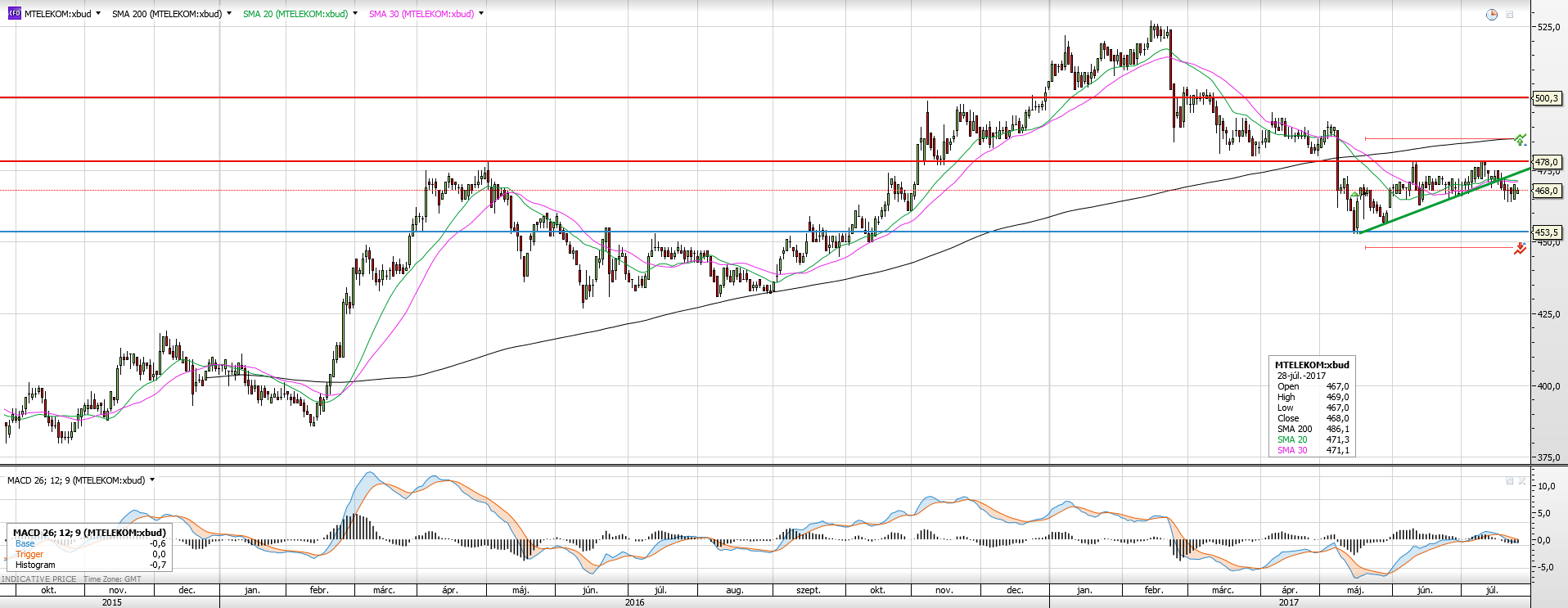The width and height of the screenshot is (1568, 608).
Task: Open the SMA 200 indicator dropdown arrow
Action: 229,13
